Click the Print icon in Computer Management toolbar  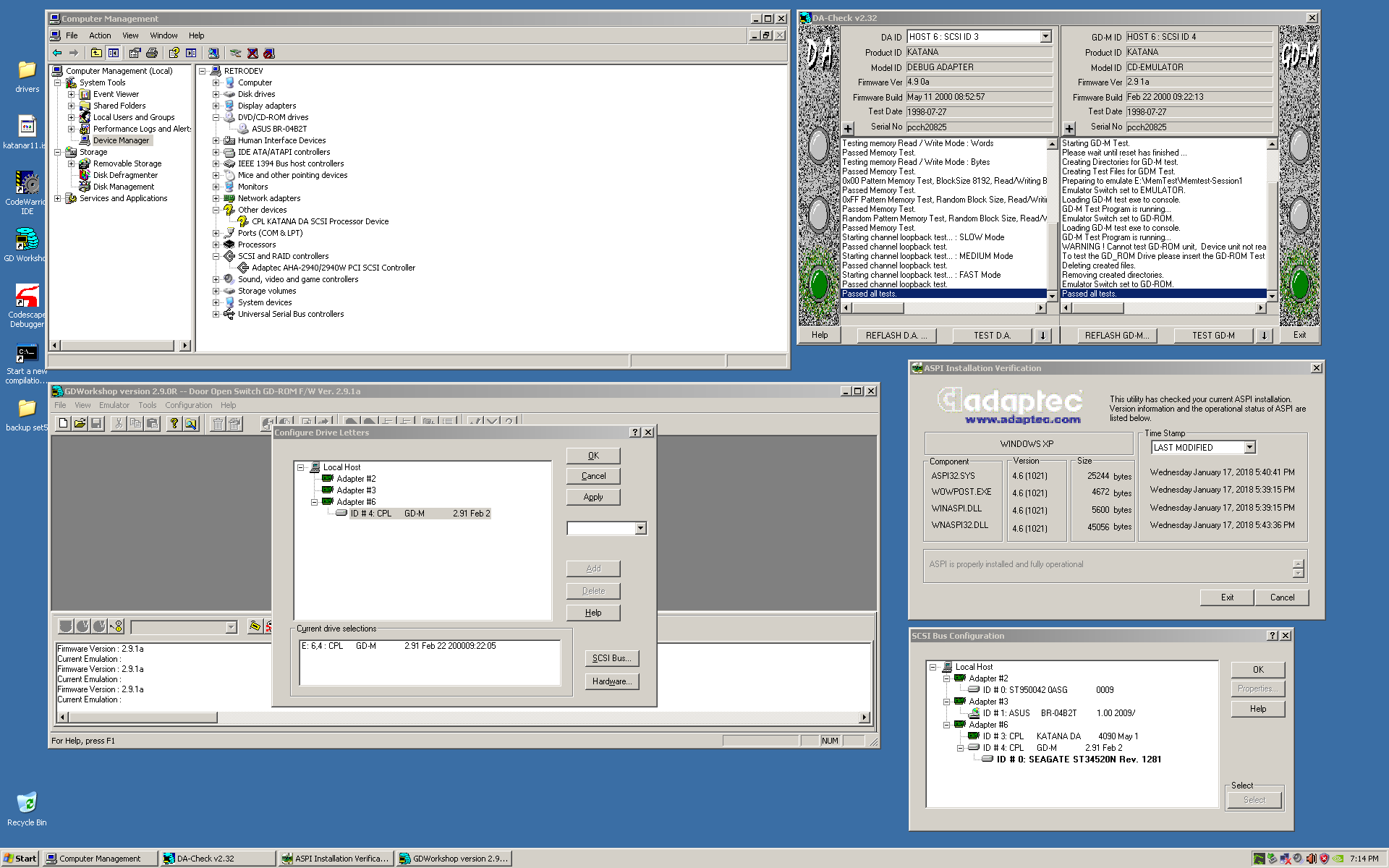pyautogui.click(x=152, y=53)
